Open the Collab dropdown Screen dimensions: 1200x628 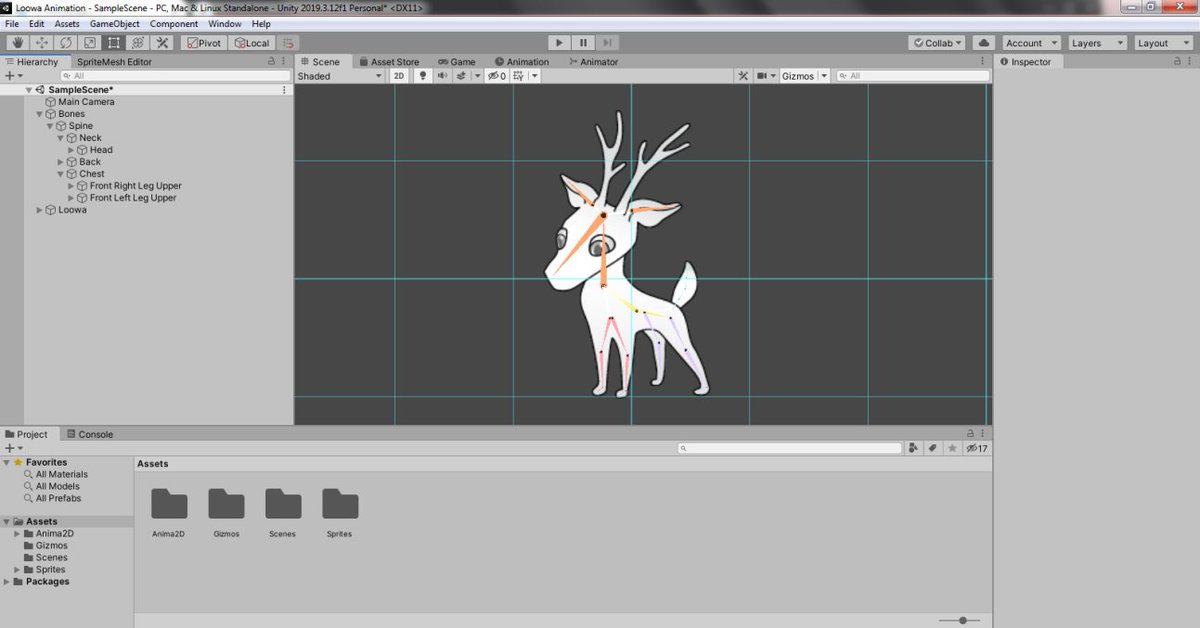(x=937, y=43)
